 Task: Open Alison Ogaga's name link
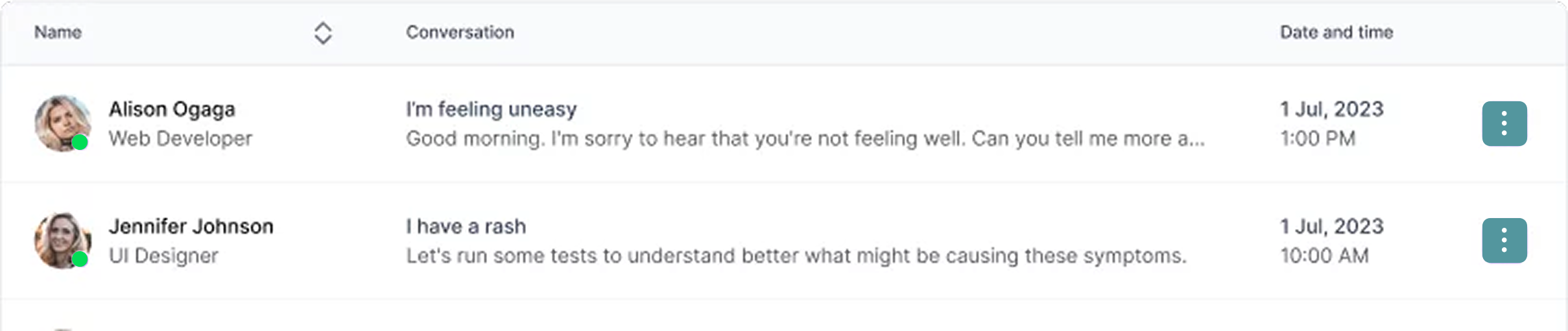pos(172,109)
